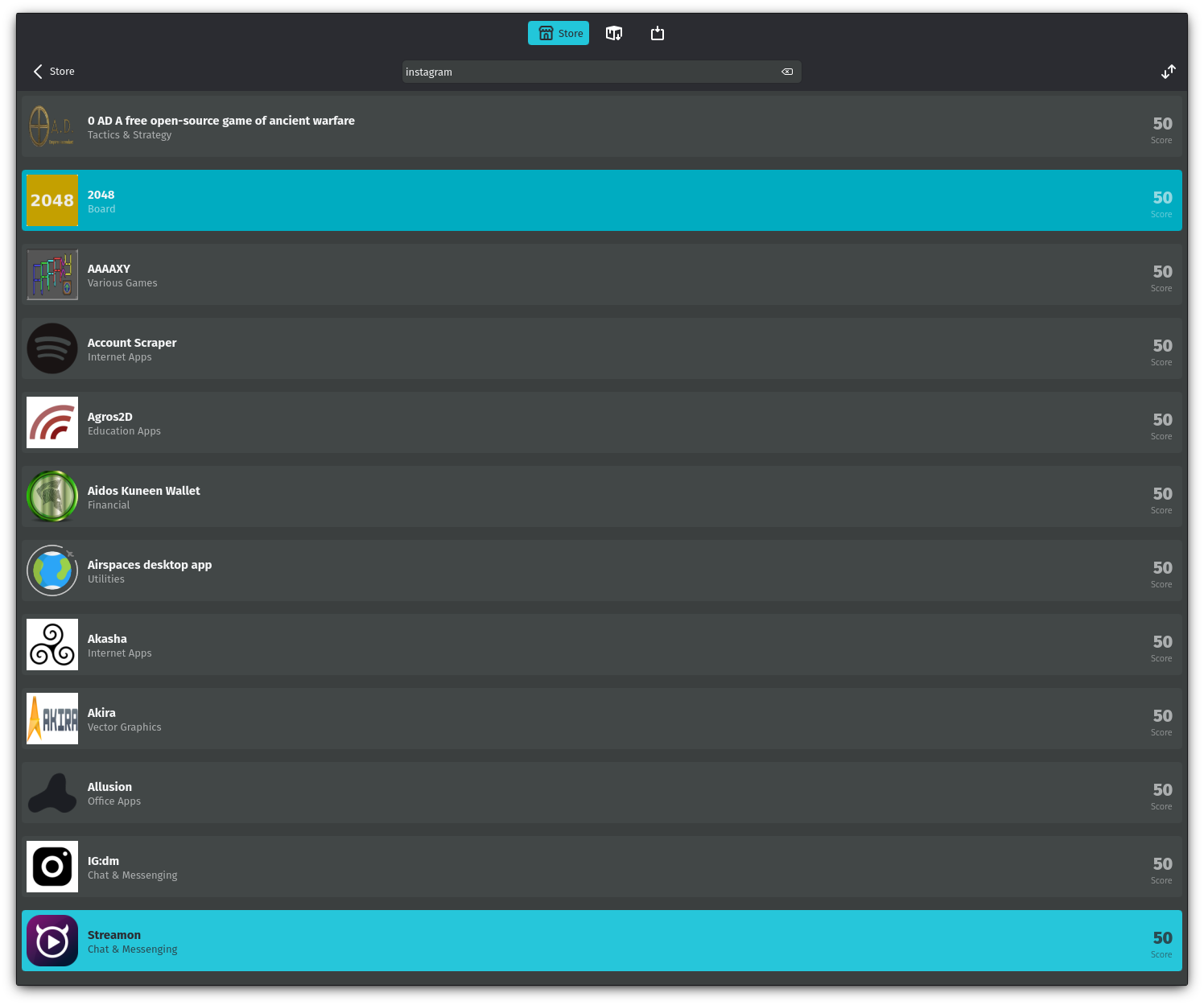The width and height of the screenshot is (1204, 1005).
Task: Click the Aidos Kuneen Wallet coin icon
Action: click(x=52, y=496)
